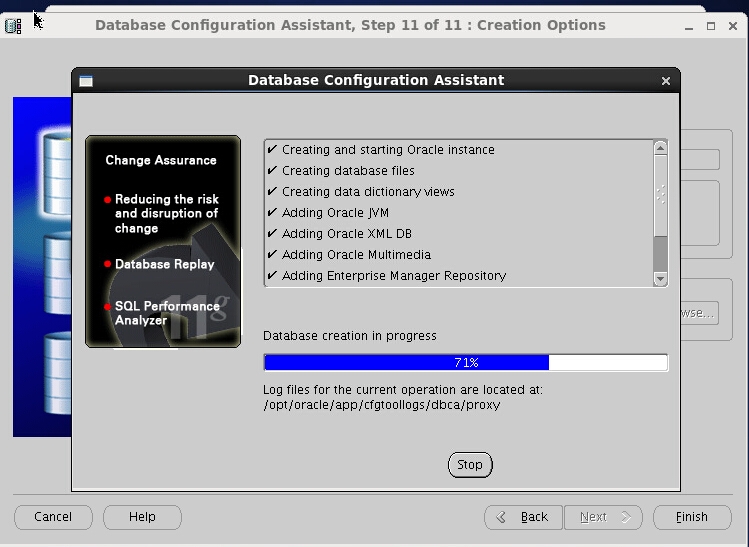Click the partially hidden Browse button behind dialog
Screen dimensions: 749x547
click(x=699, y=313)
